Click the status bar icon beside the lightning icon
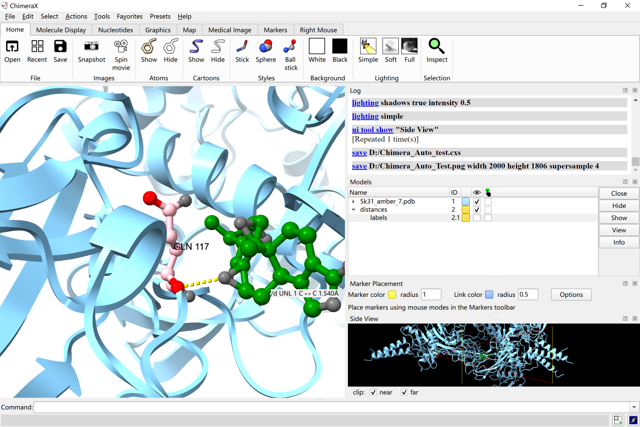The height and width of the screenshot is (427, 640). 618,420
